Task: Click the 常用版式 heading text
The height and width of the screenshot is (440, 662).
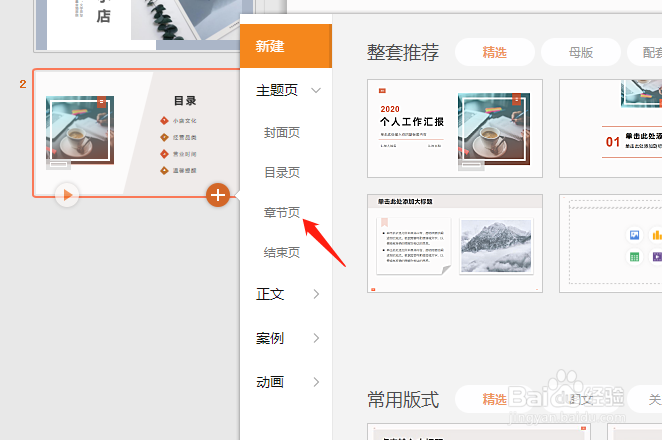Action: pos(403,399)
